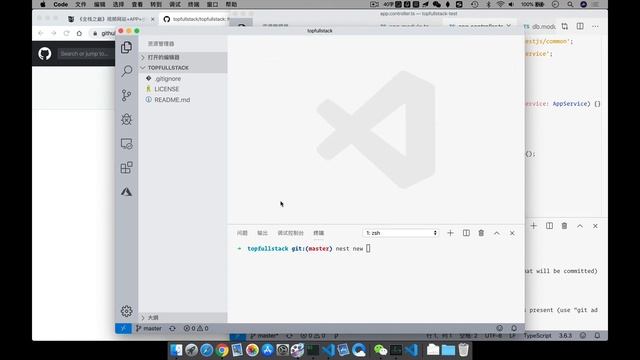
Task: Click the feedback smiley in front status bar
Action: (500, 328)
